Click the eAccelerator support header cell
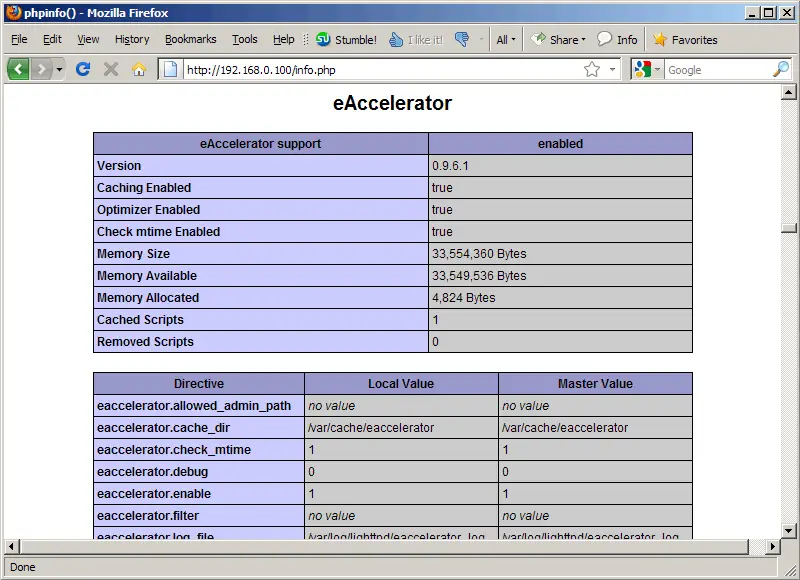 click(x=261, y=144)
